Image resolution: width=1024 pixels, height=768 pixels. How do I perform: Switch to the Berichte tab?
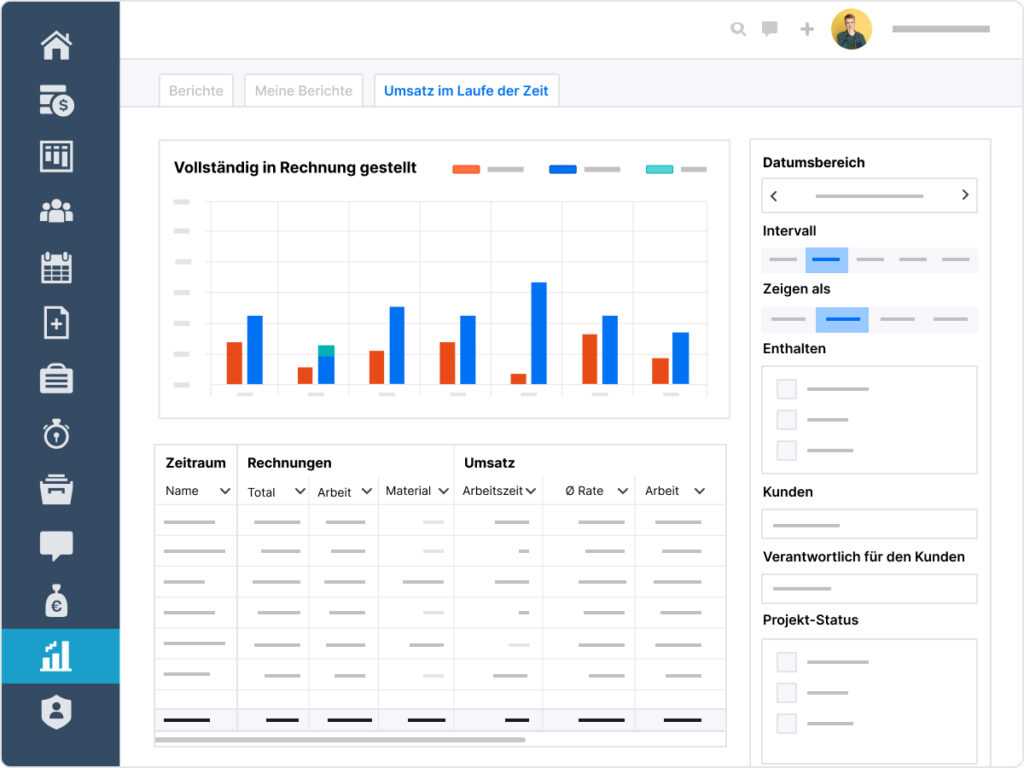[x=196, y=91]
